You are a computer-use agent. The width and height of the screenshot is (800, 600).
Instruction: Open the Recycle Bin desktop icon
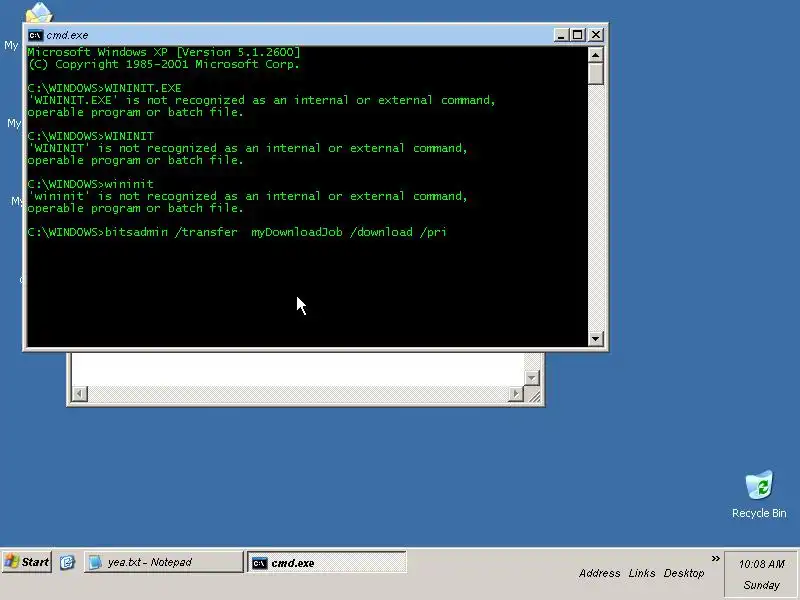pyautogui.click(x=759, y=494)
